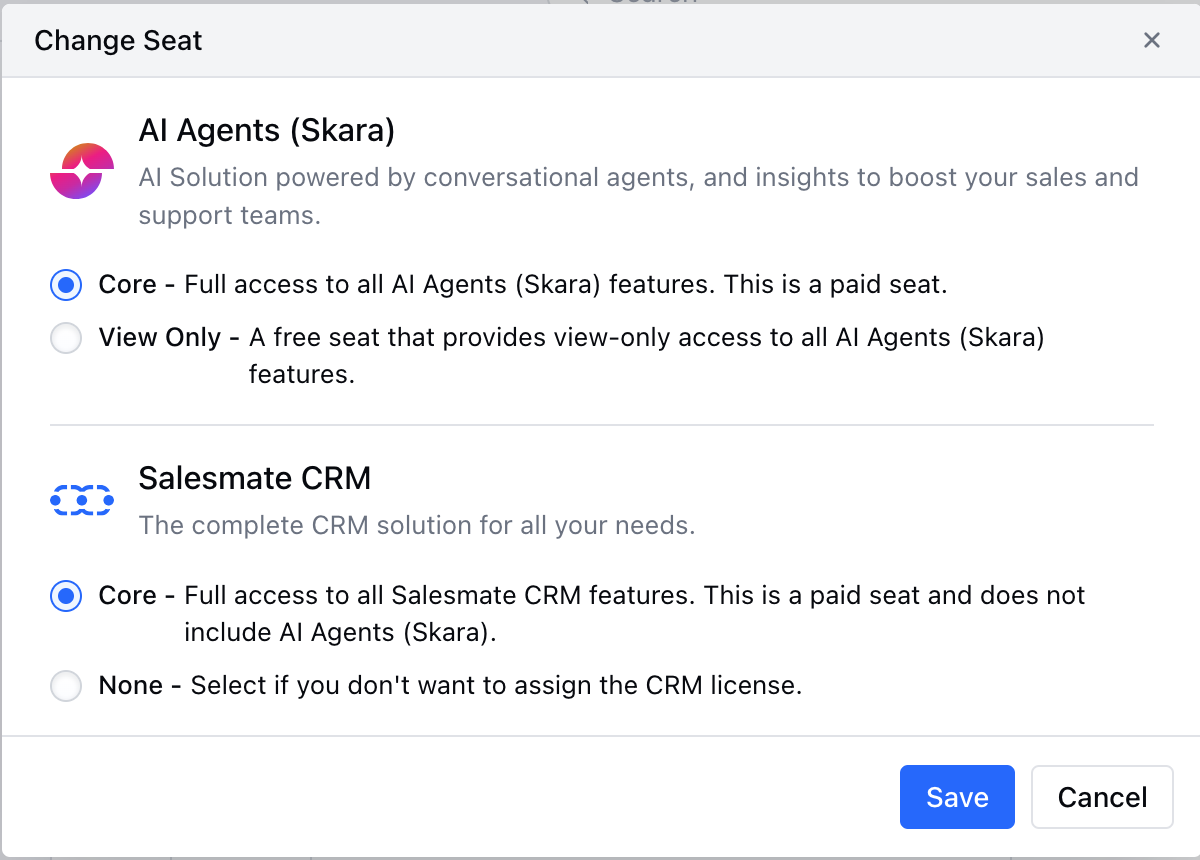Save the seat changes

click(957, 797)
